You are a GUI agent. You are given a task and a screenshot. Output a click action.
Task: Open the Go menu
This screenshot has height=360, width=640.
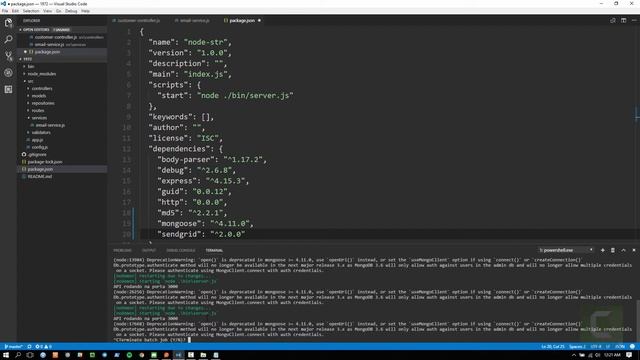click(58, 11)
